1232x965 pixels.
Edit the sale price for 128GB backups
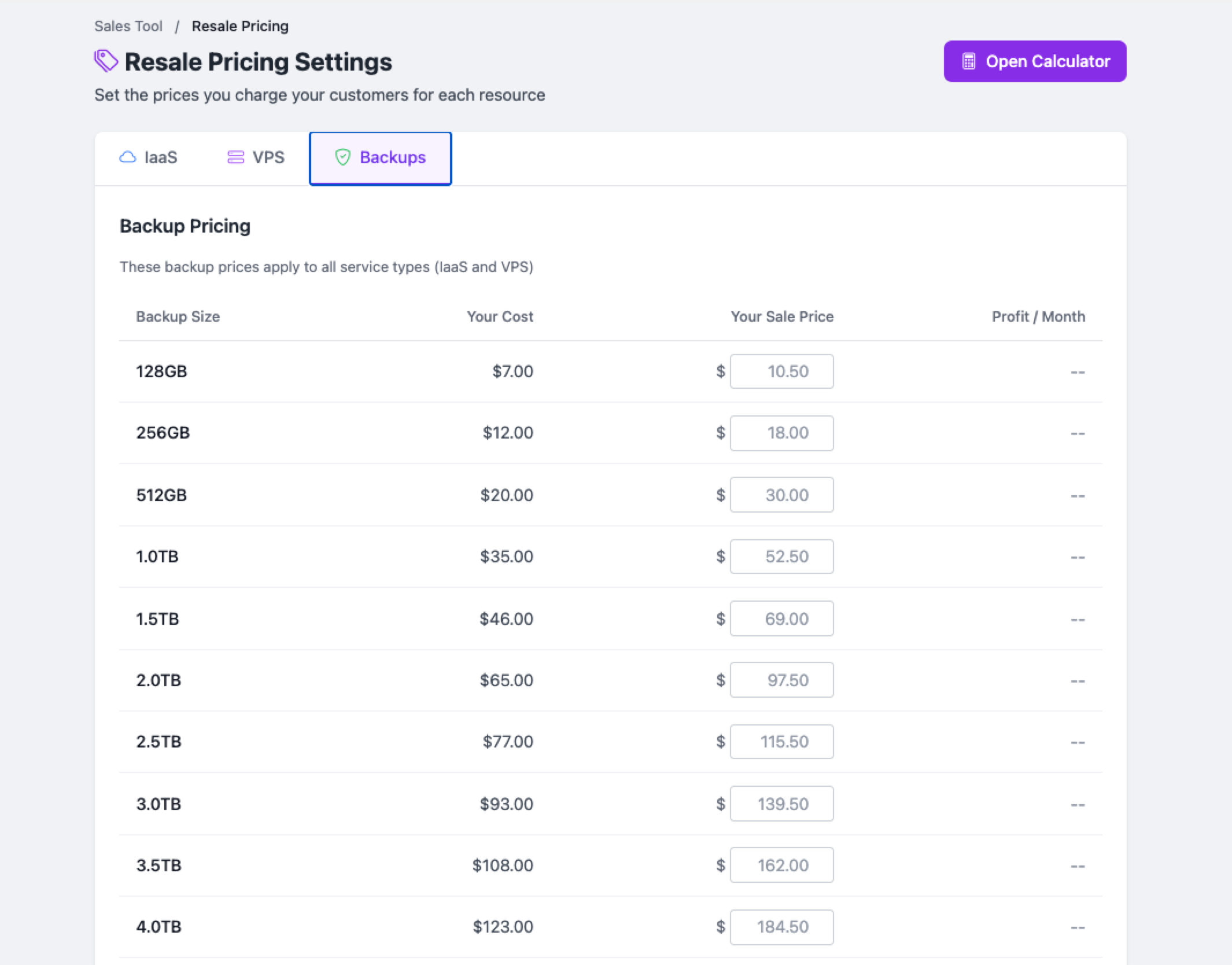click(x=781, y=371)
